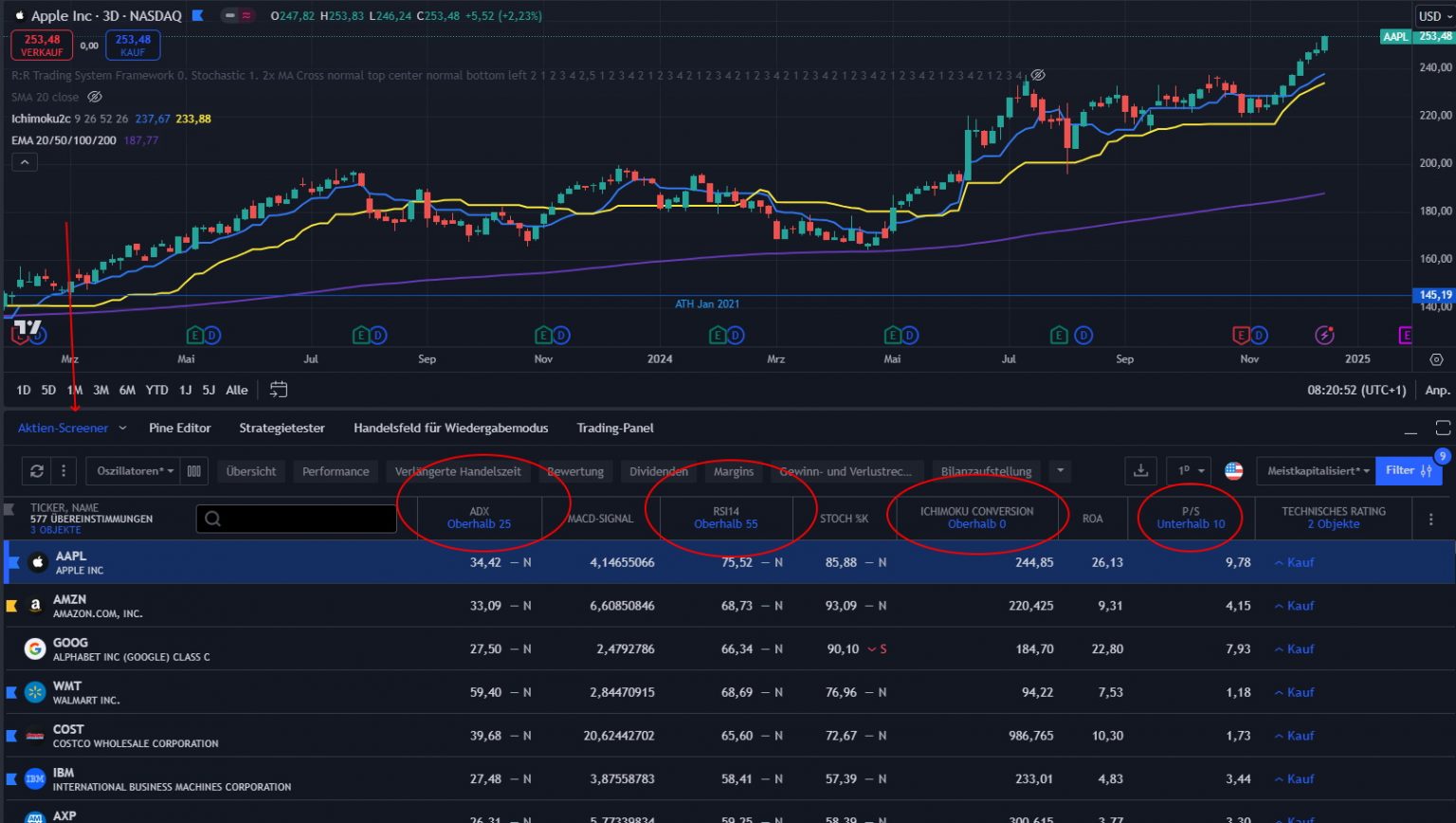This screenshot has width=1456, height=823.
Task: Refresh the screener with the reload icon
Action: point(37,470)
